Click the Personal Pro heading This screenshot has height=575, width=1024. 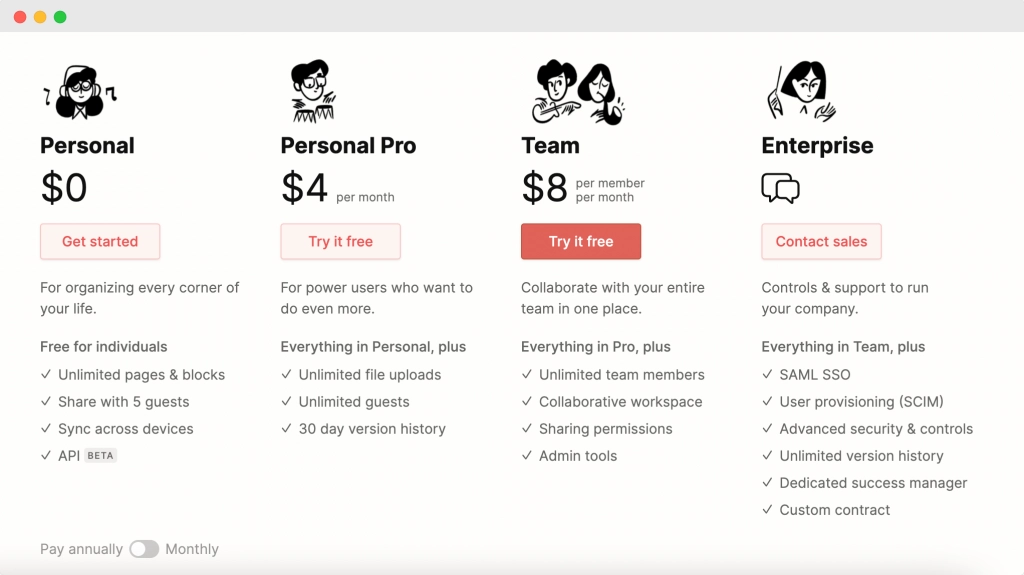[348, 145]
